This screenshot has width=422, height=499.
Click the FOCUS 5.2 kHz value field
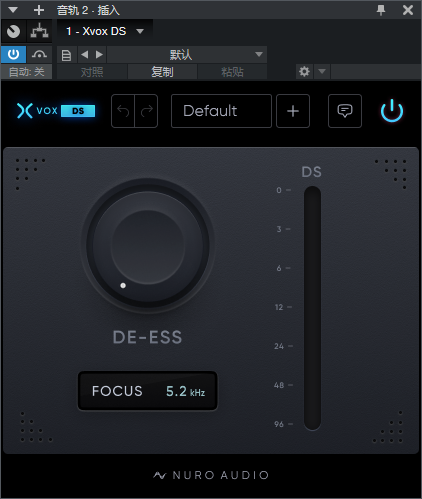148,391
